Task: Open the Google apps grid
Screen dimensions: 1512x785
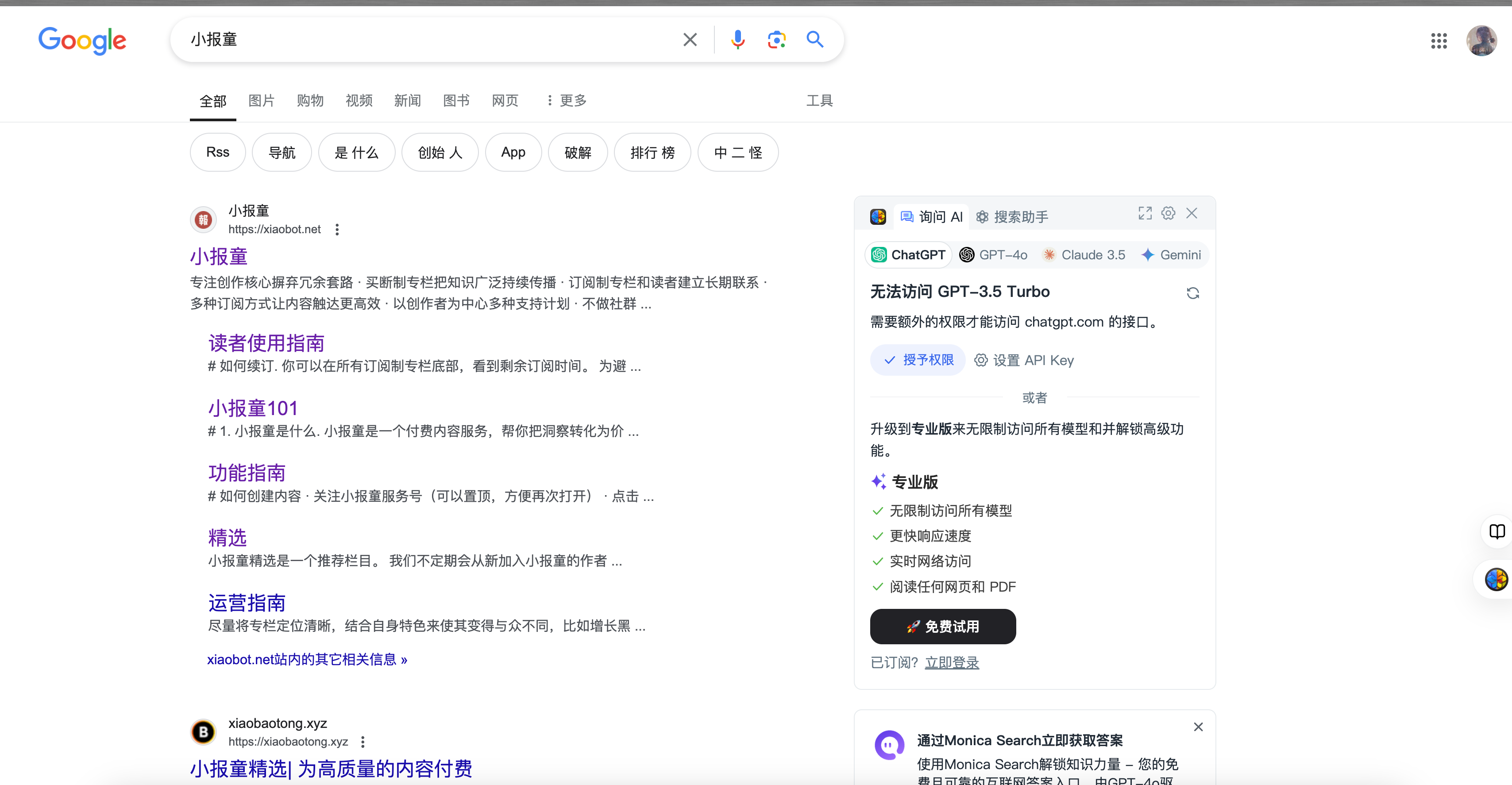Action: click(x=1439, y=40)
